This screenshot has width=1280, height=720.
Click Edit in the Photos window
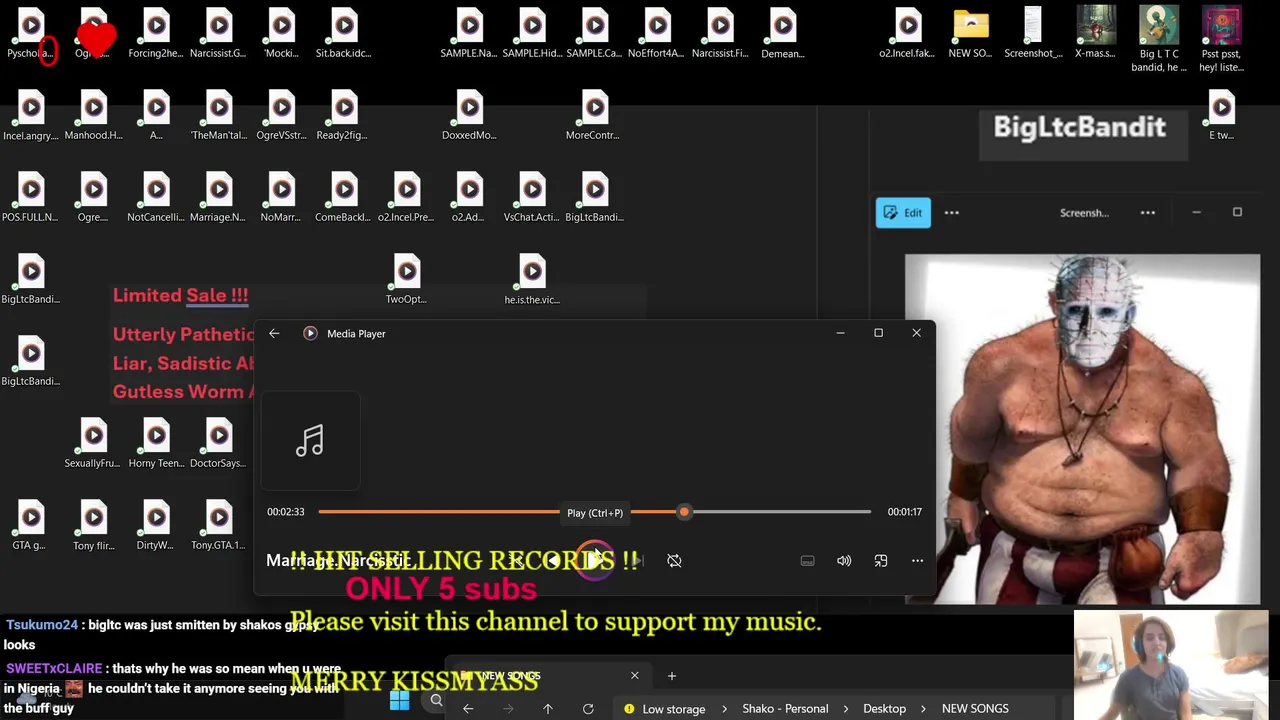click(x=903, y=213)
